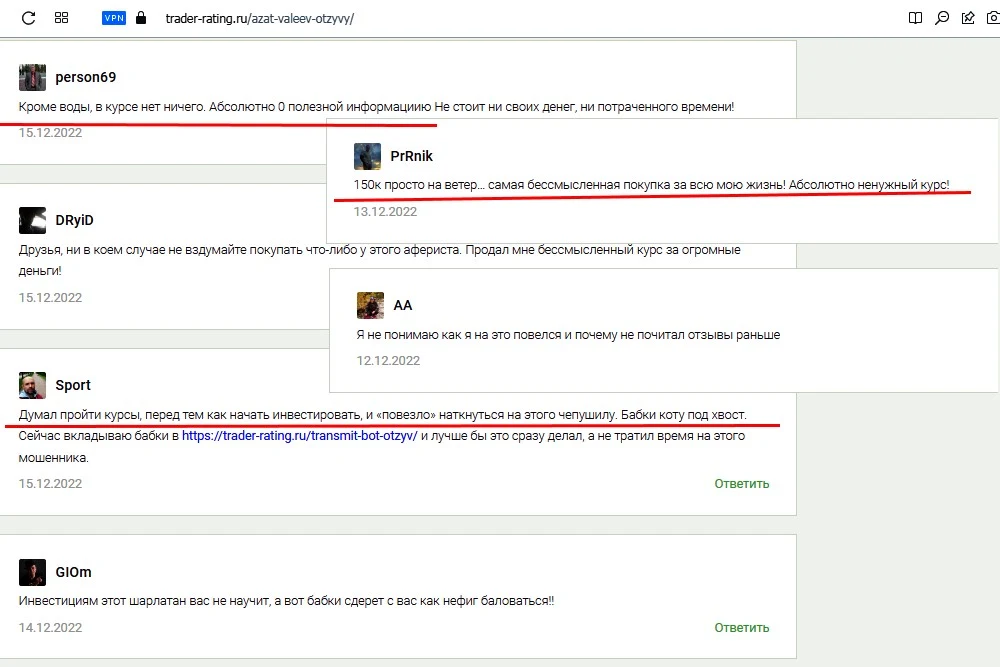Click the comment starting "150к просто на ветер"

click(x=651, y=185)
